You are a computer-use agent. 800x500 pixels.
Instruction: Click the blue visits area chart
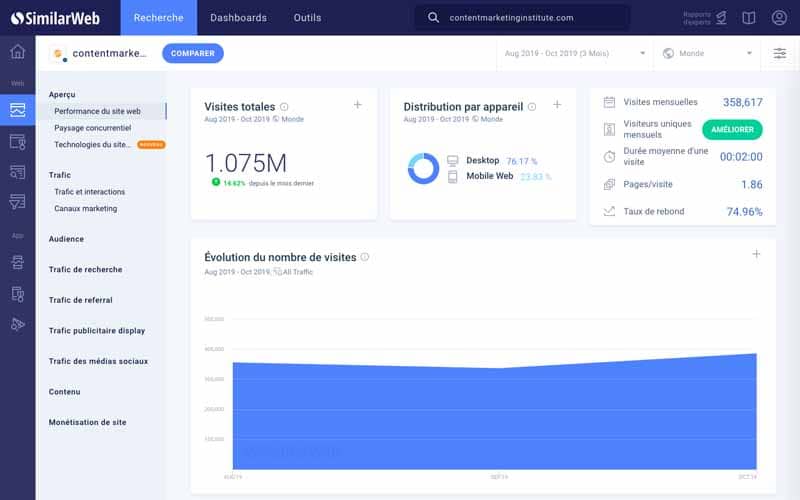tap(494, 411)
